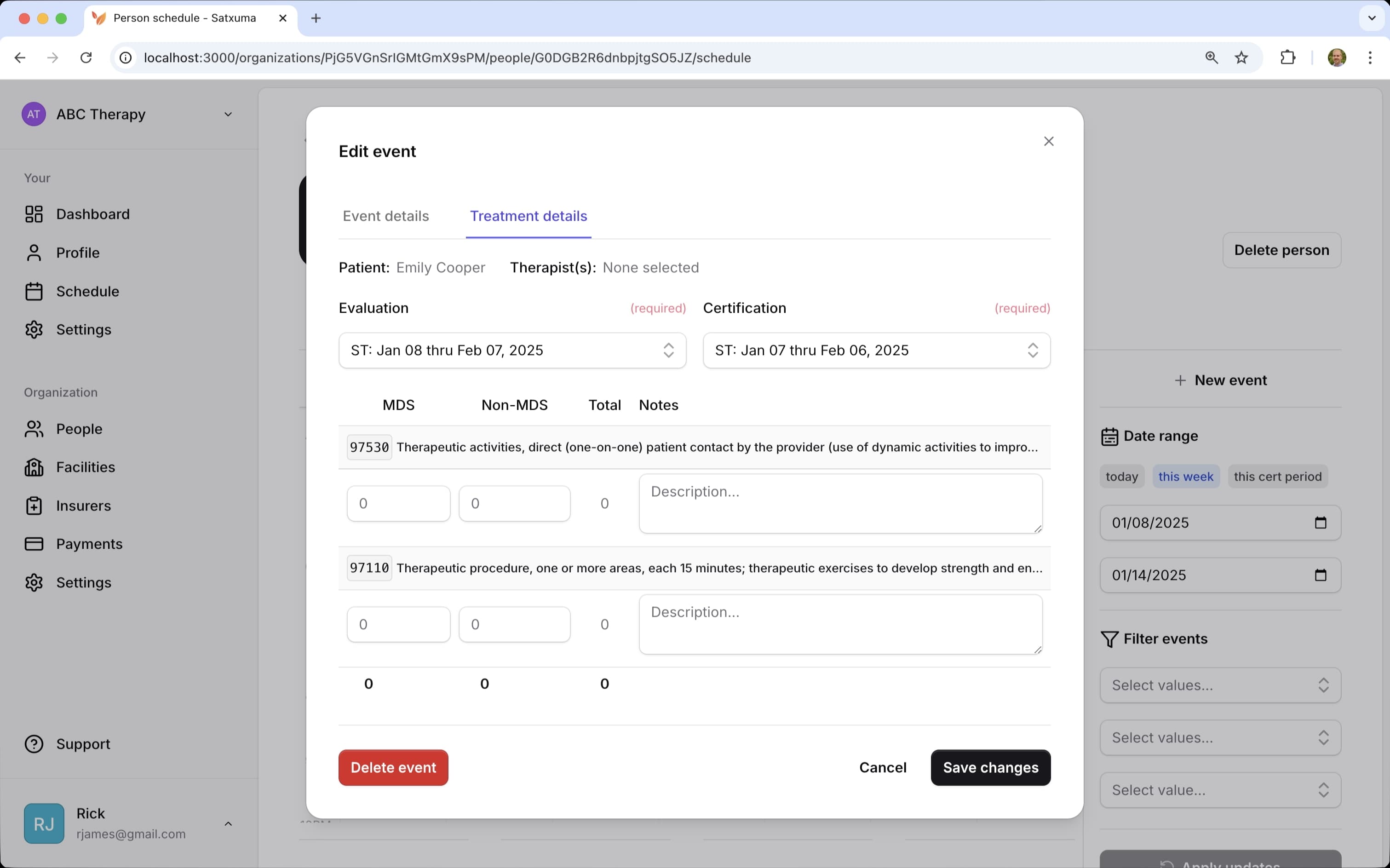Open the Certification dropdown
Screen dimensions: 1390x868
876,350
